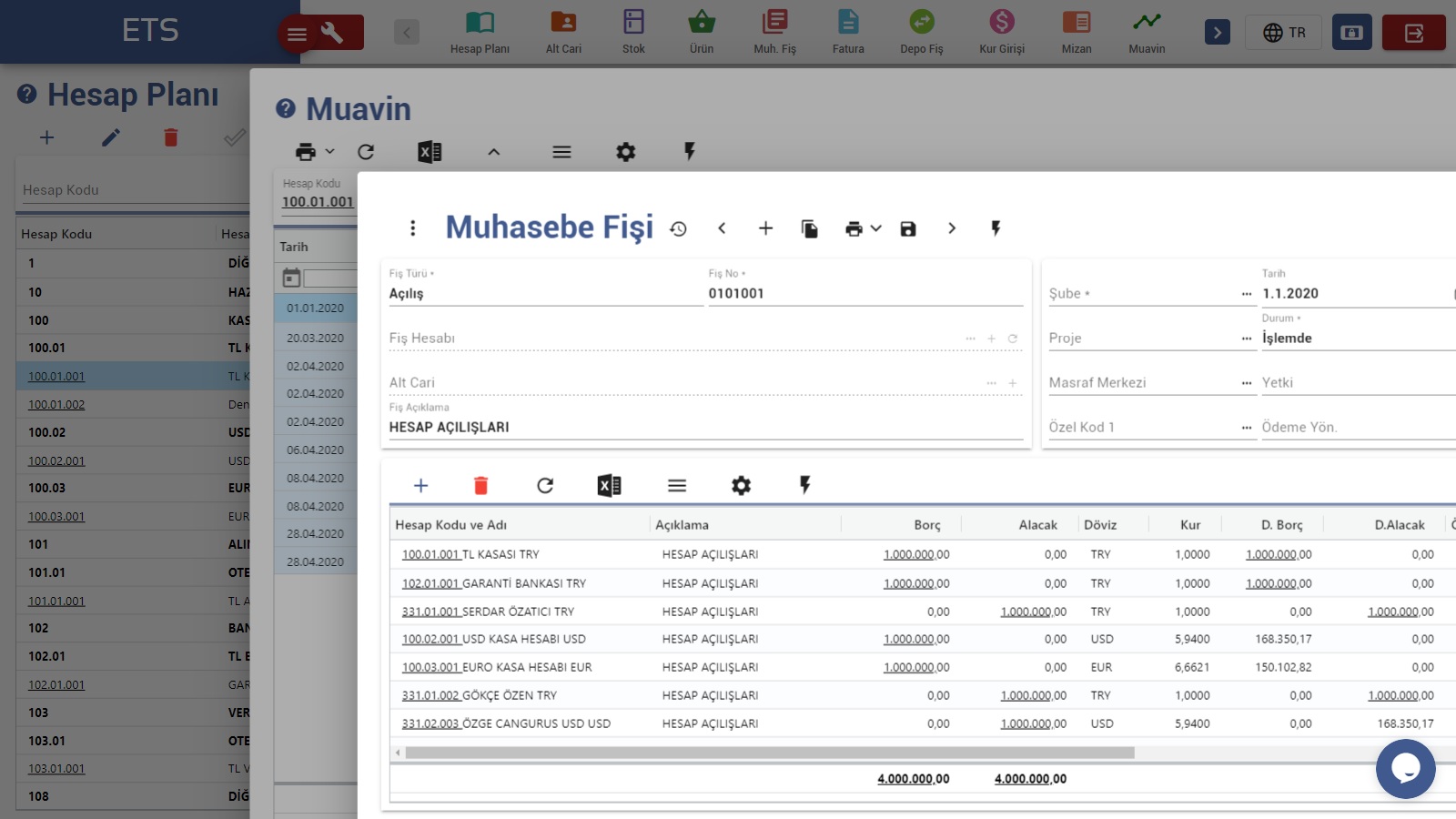
Task: Save the Muhasebe Fişi with disk icon
Action: pos(908,228)
